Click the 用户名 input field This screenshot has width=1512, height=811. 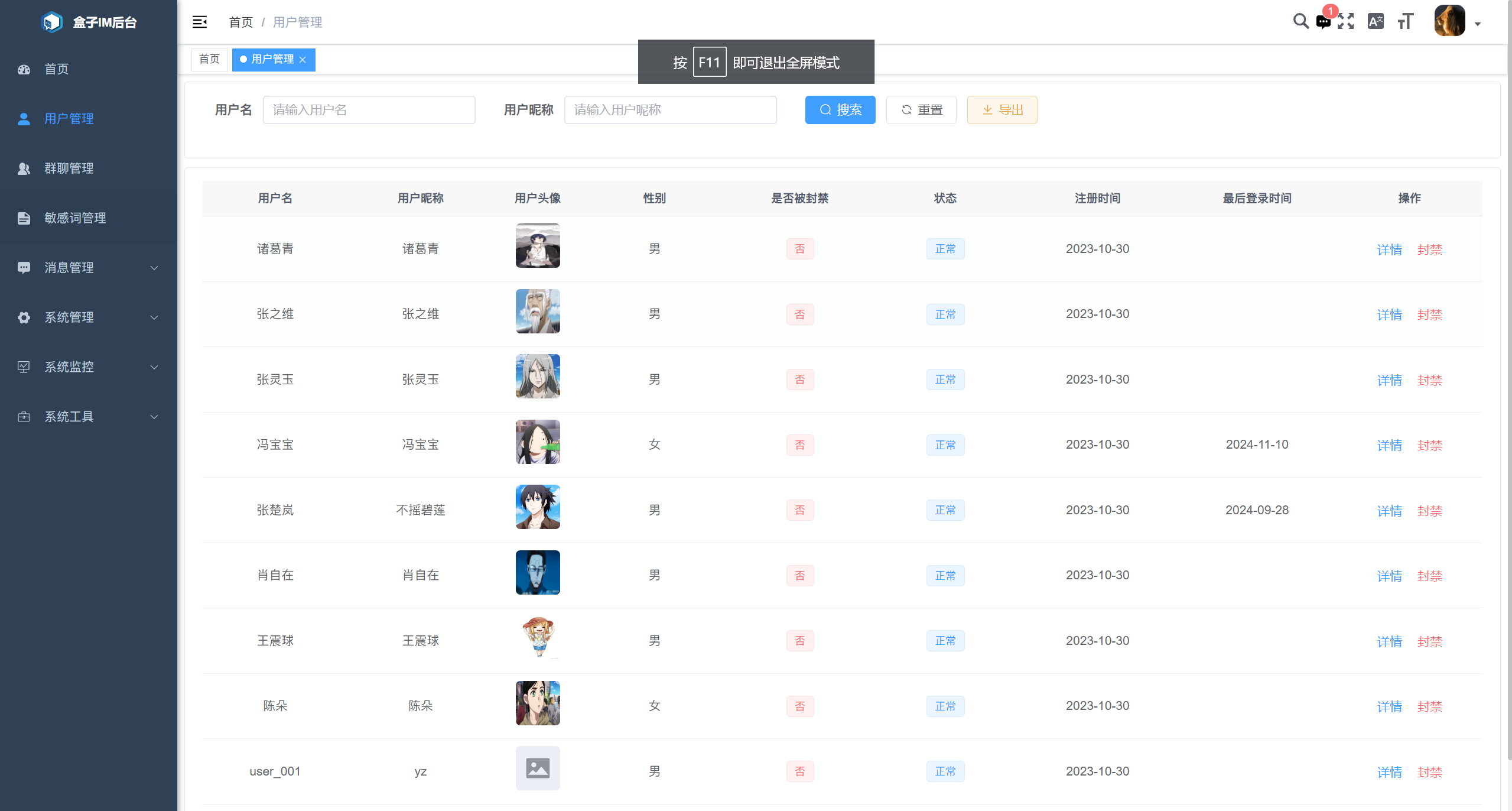[x=369, y=110]
